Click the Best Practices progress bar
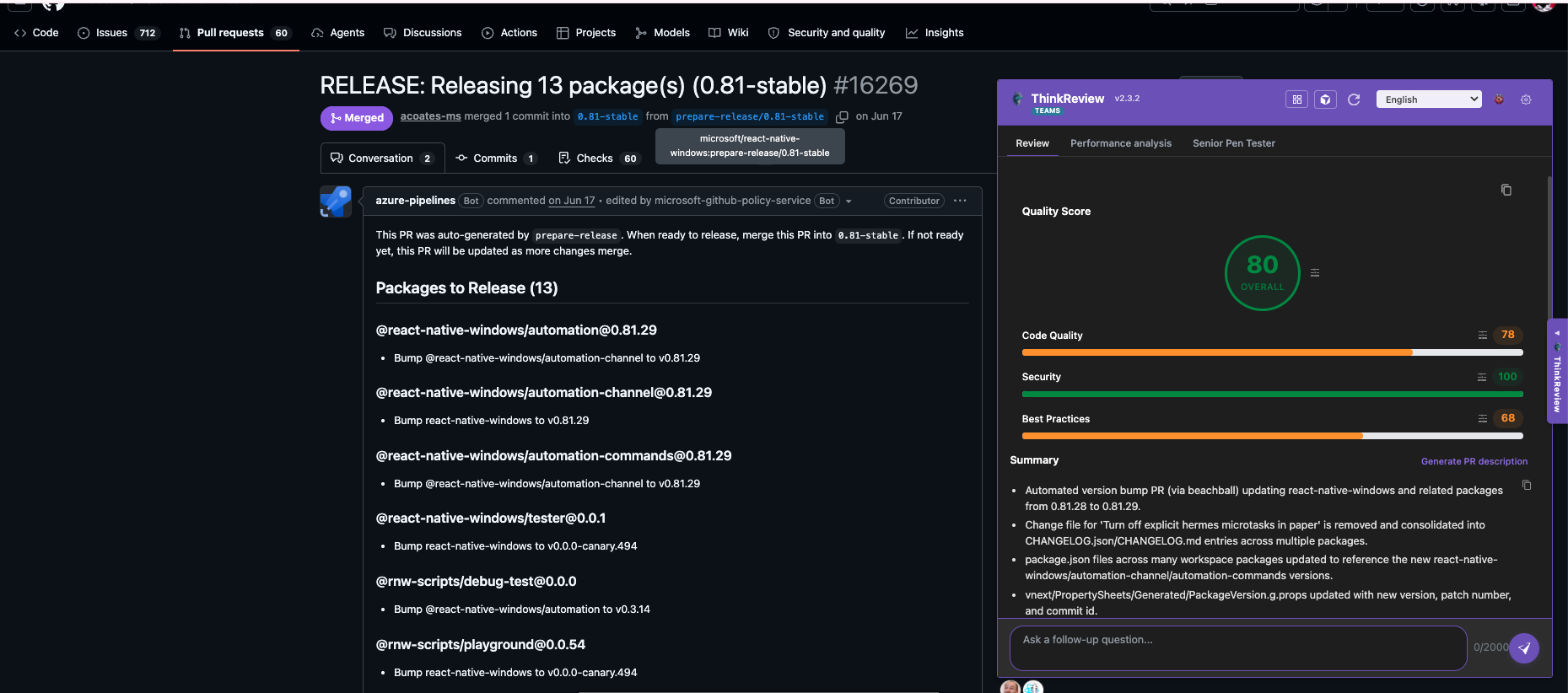This screenshot has height=693, width=1568. (1272, 436)
